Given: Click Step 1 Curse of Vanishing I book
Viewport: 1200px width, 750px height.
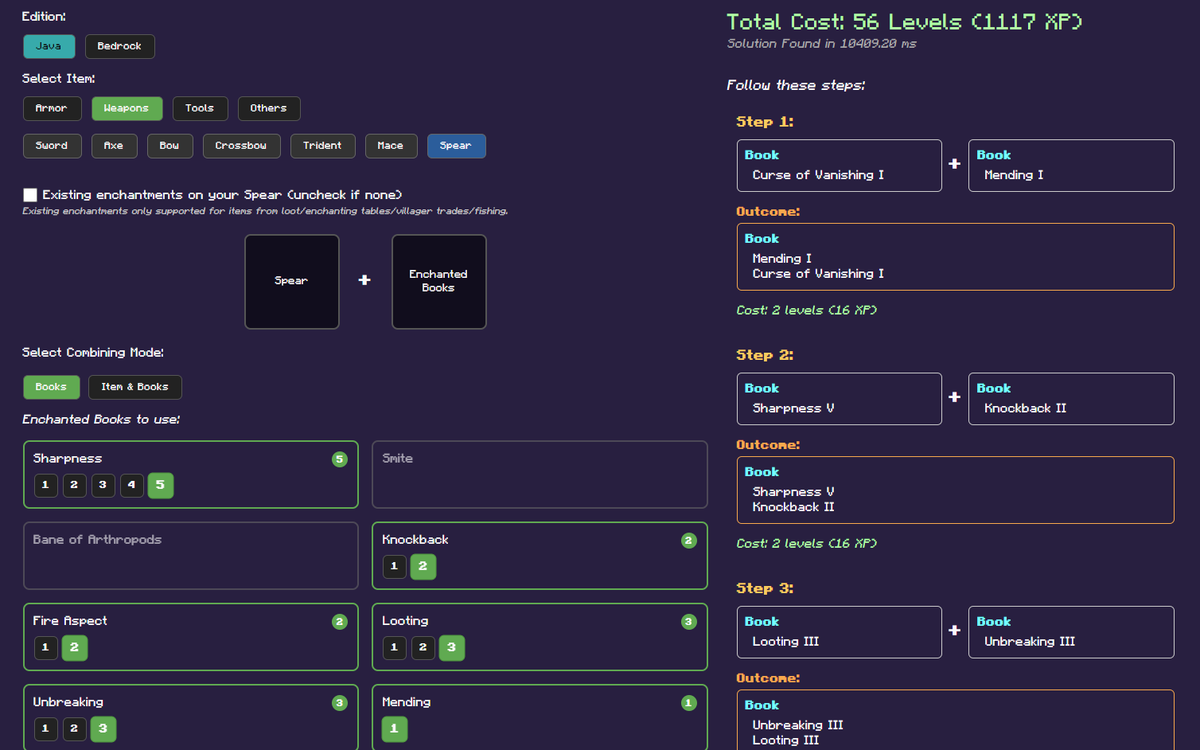Looking at the screenshot, I should (x=839, y=165).
